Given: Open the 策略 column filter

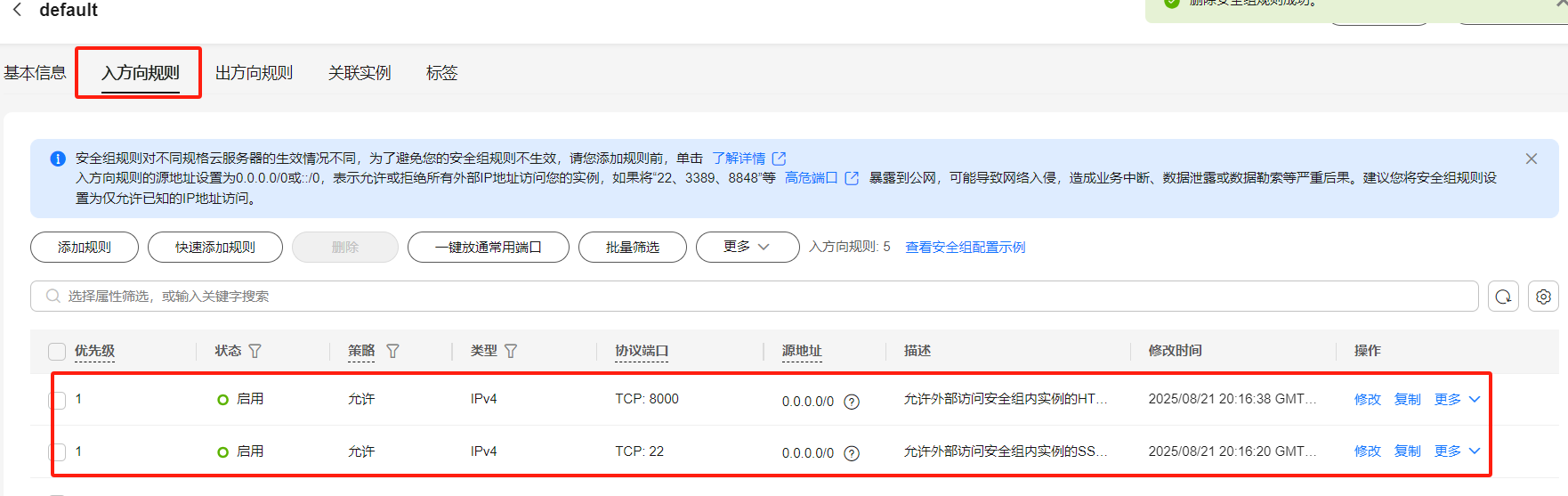Looking at the screenshot, I should tap(392, 352).
